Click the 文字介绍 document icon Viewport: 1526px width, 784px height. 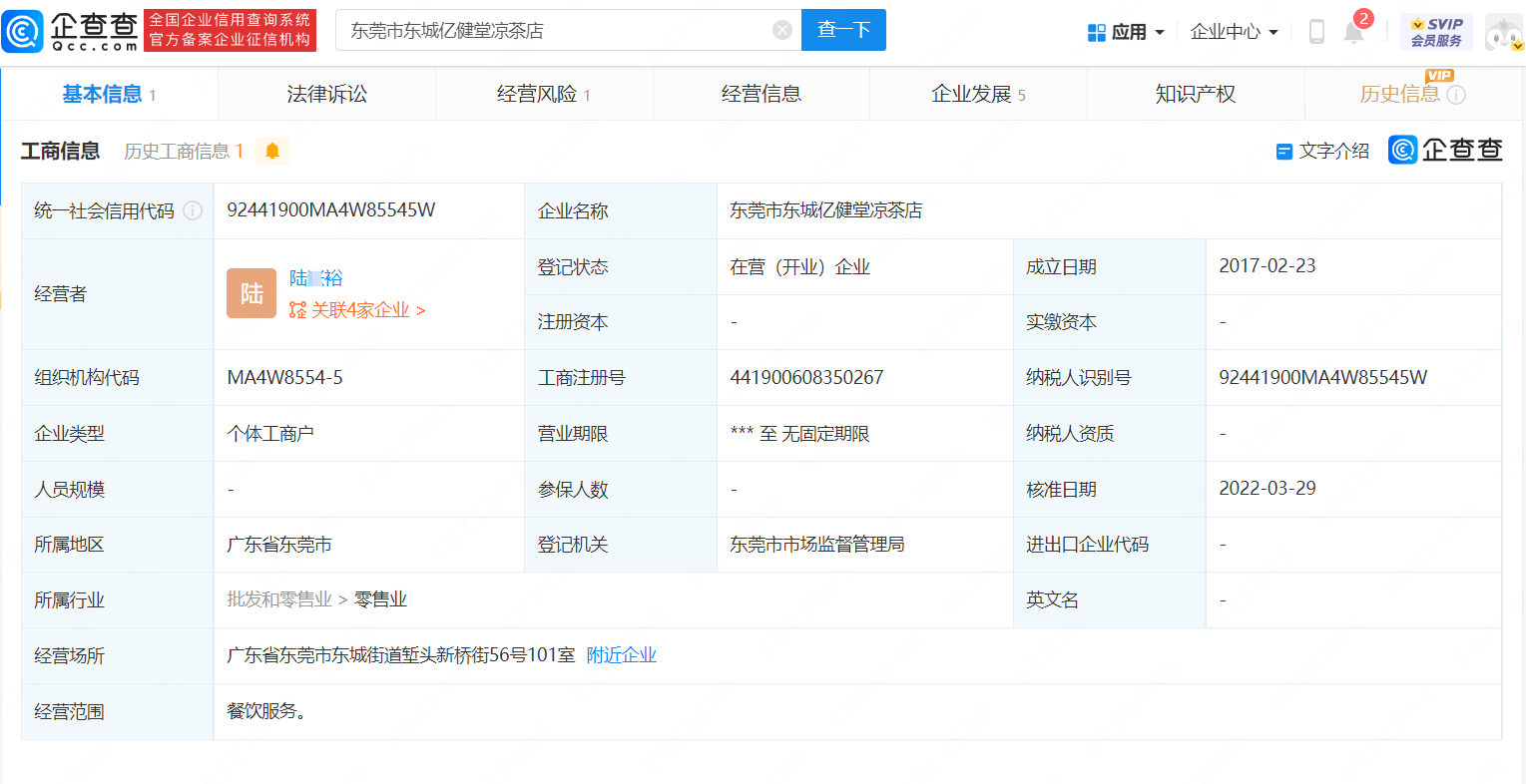pyautogui.click(x=1284, y=152)
